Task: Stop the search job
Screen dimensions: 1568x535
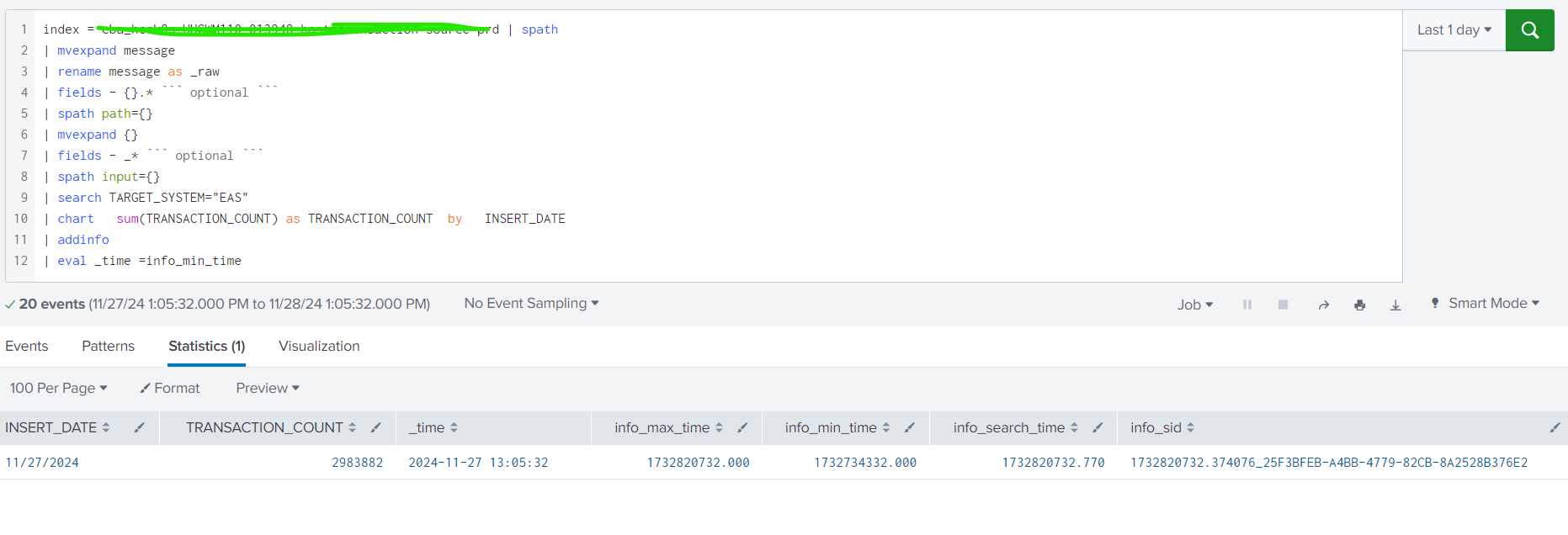Action: [x=1283, y=305]
